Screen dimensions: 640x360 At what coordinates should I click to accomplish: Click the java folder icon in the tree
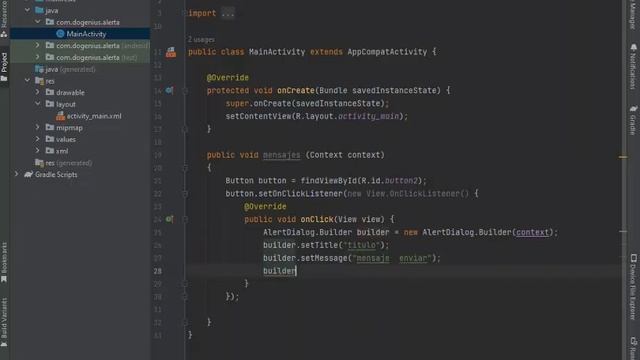click(40, 10)
